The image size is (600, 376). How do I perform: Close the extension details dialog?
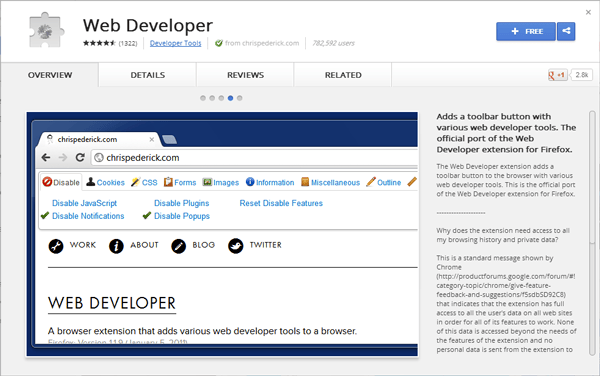click(588, 12)
